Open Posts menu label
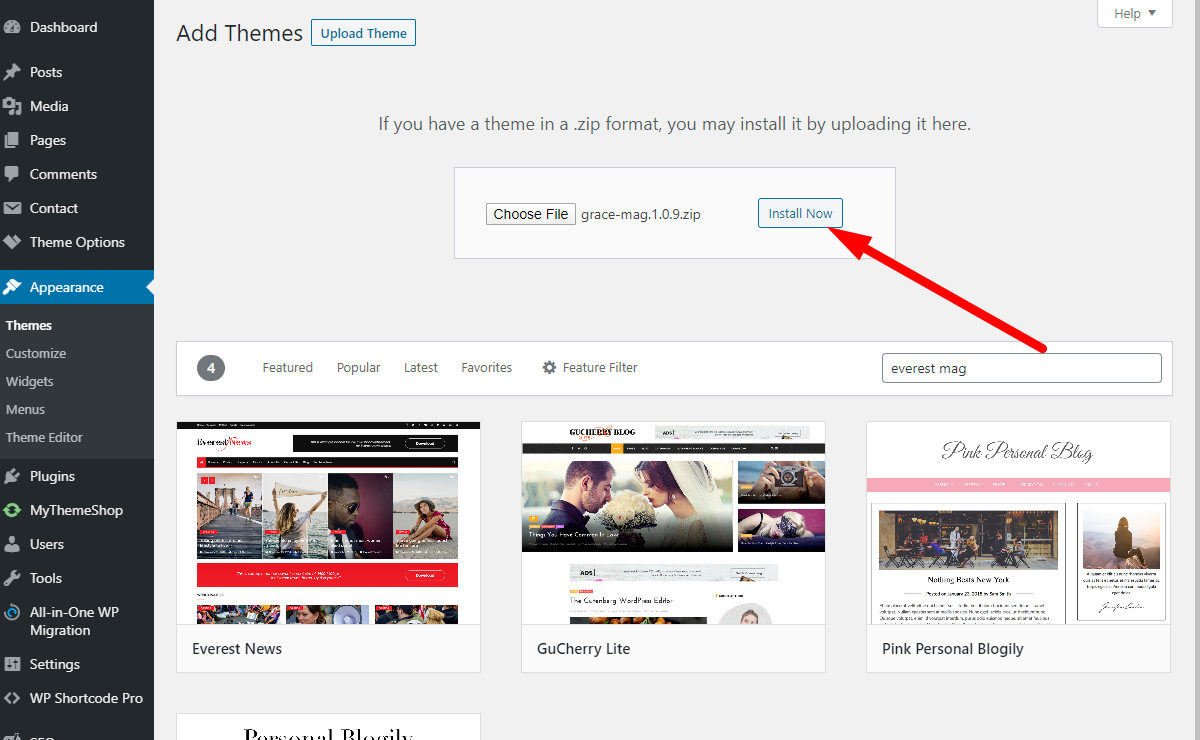Viewport: 1200px width, 740px height. click(x=46, y=72)
